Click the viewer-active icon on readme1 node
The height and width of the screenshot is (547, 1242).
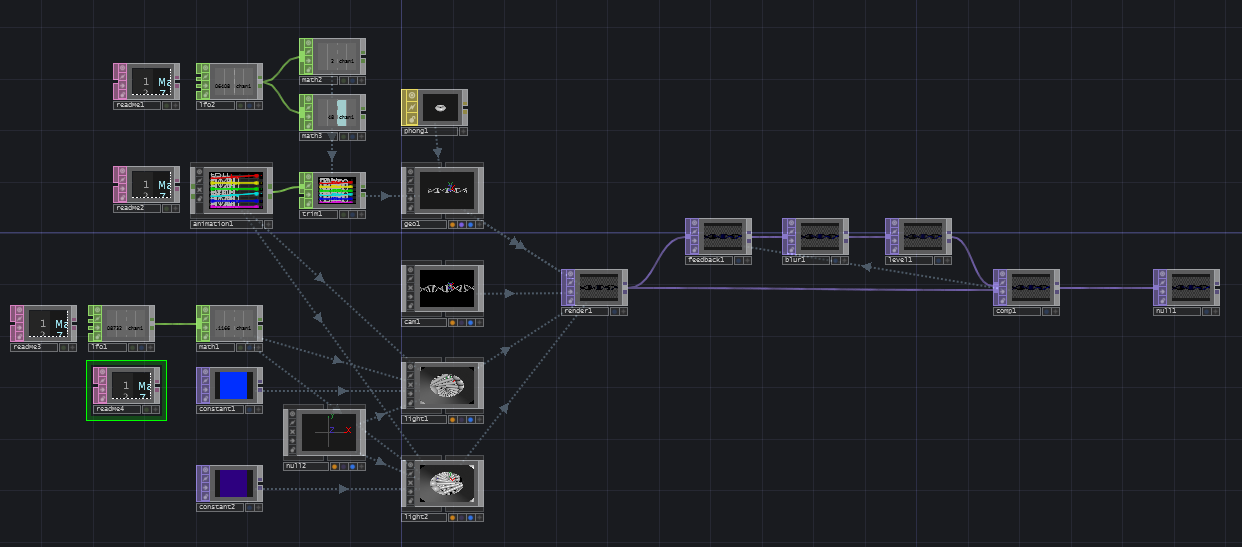pyautogui.click(x=121, y=70)
